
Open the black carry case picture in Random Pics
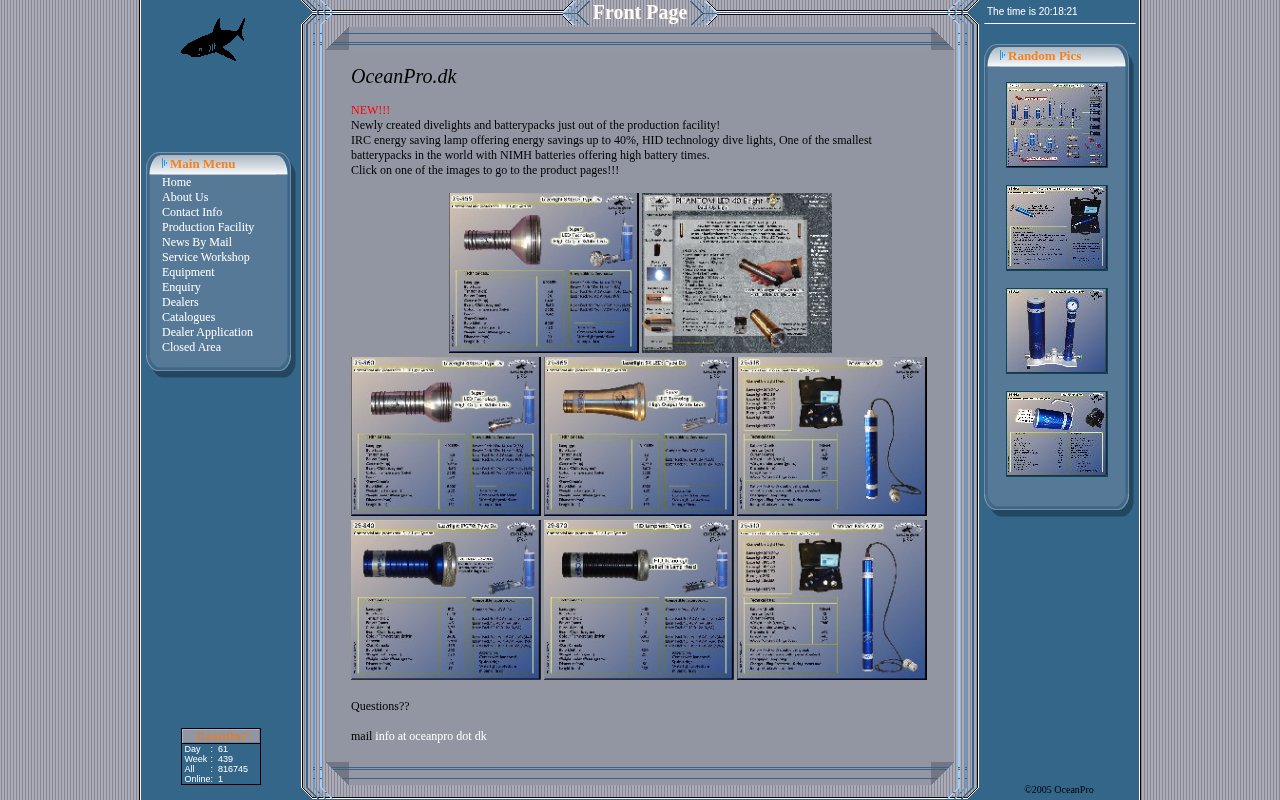click(1056, 228)
